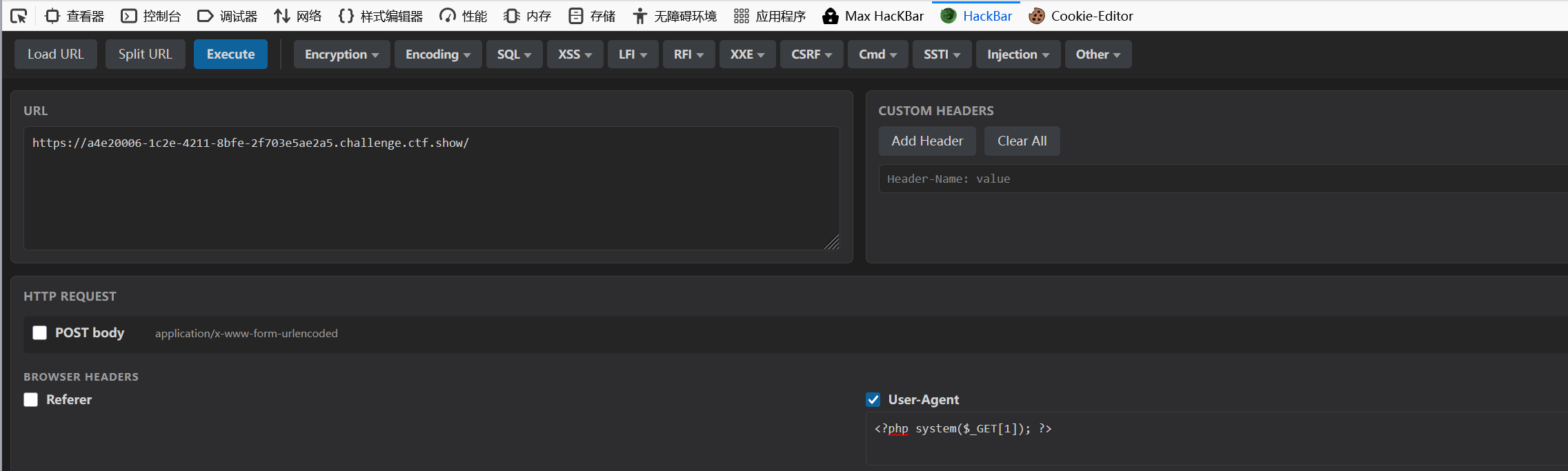Switch to the Cookie-Editor tab

pos(1081,16)
